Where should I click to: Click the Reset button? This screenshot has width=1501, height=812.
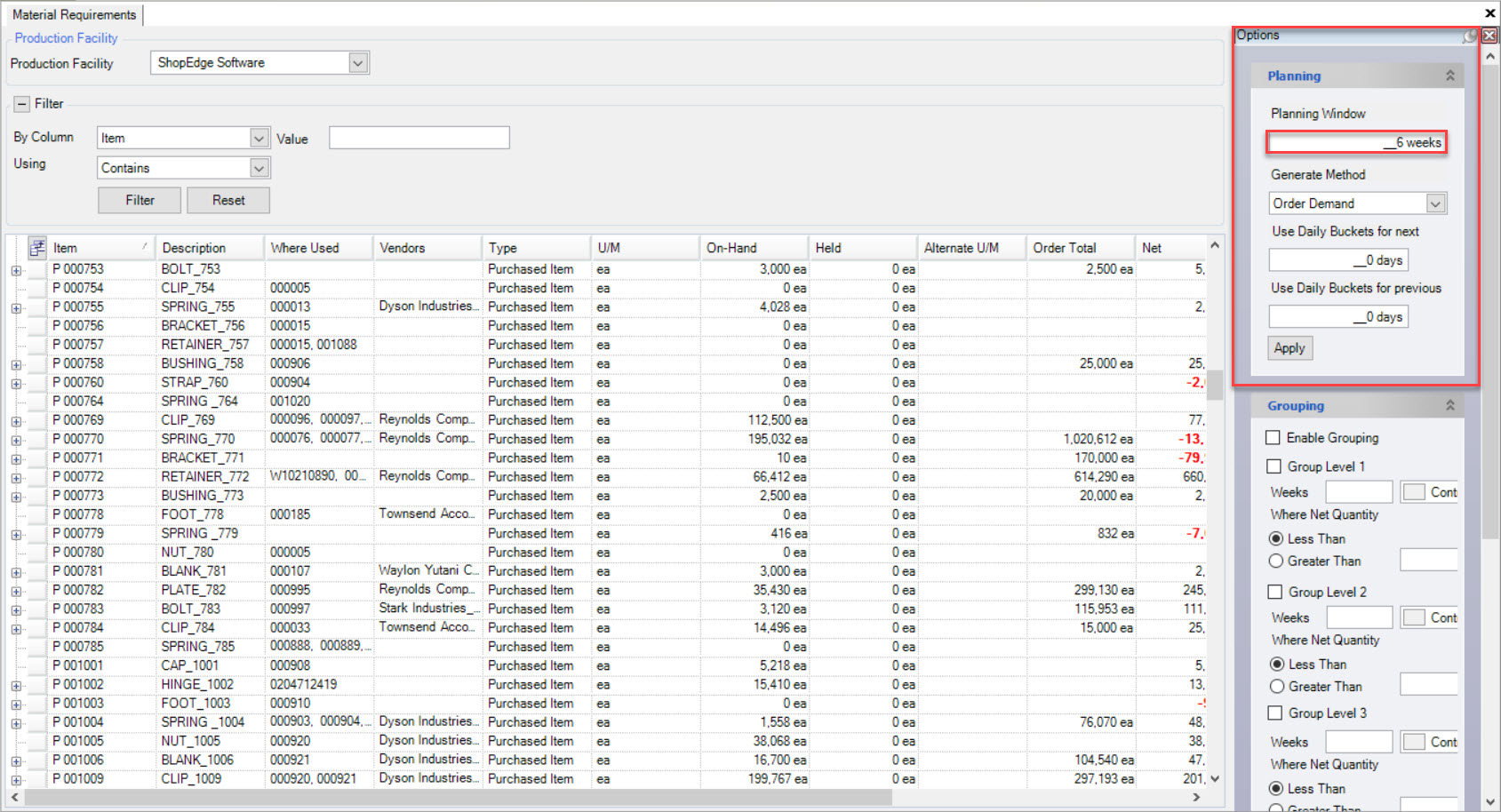(x=228, y=200)
